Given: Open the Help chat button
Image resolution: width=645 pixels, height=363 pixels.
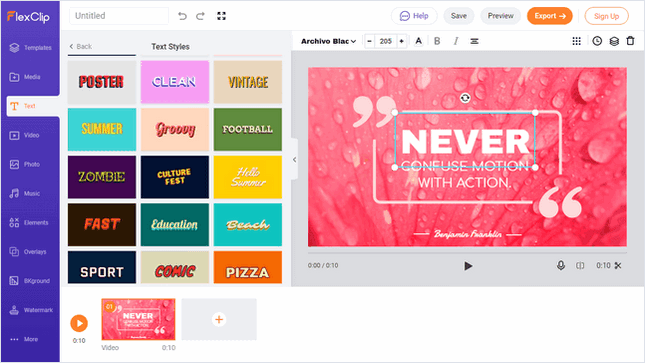Looking at the screenshot, I should pos(414,16).
